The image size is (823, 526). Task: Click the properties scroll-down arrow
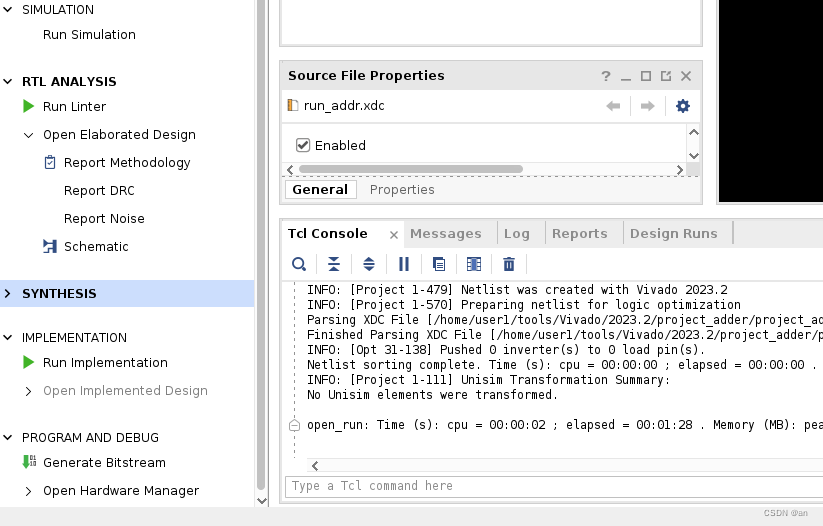click(x=693, y=156)
